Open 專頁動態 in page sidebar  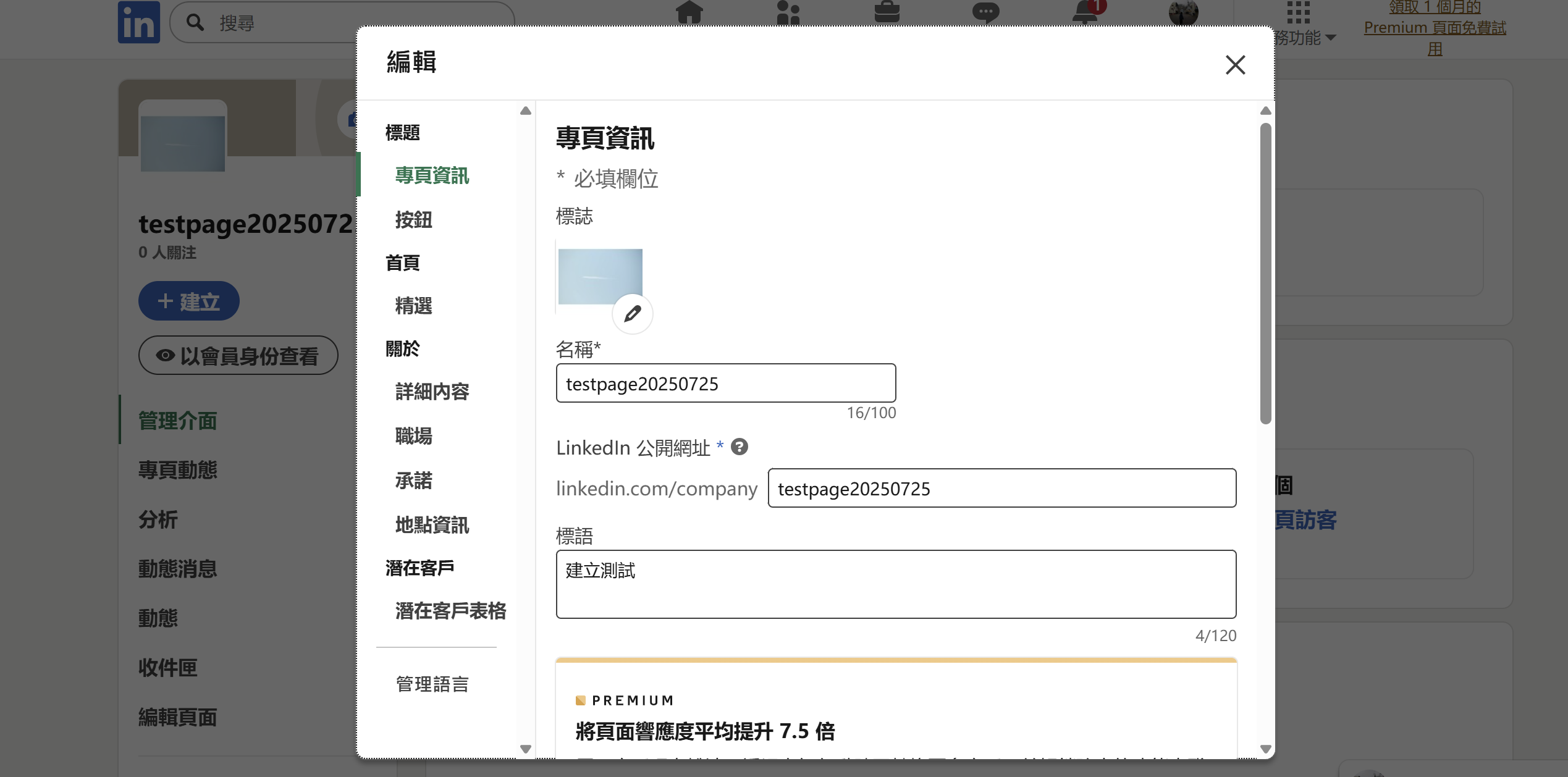click(x=177, y=470)
